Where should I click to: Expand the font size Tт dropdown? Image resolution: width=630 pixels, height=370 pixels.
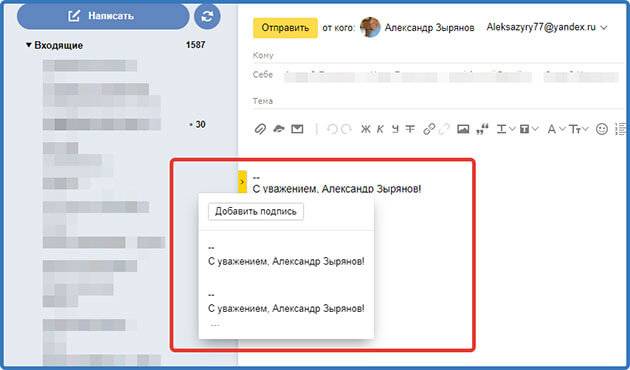point(579,129)
